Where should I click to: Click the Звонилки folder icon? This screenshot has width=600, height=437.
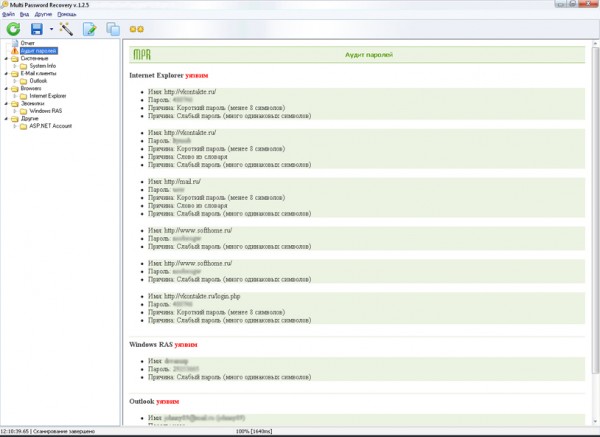tap(15, 104)
